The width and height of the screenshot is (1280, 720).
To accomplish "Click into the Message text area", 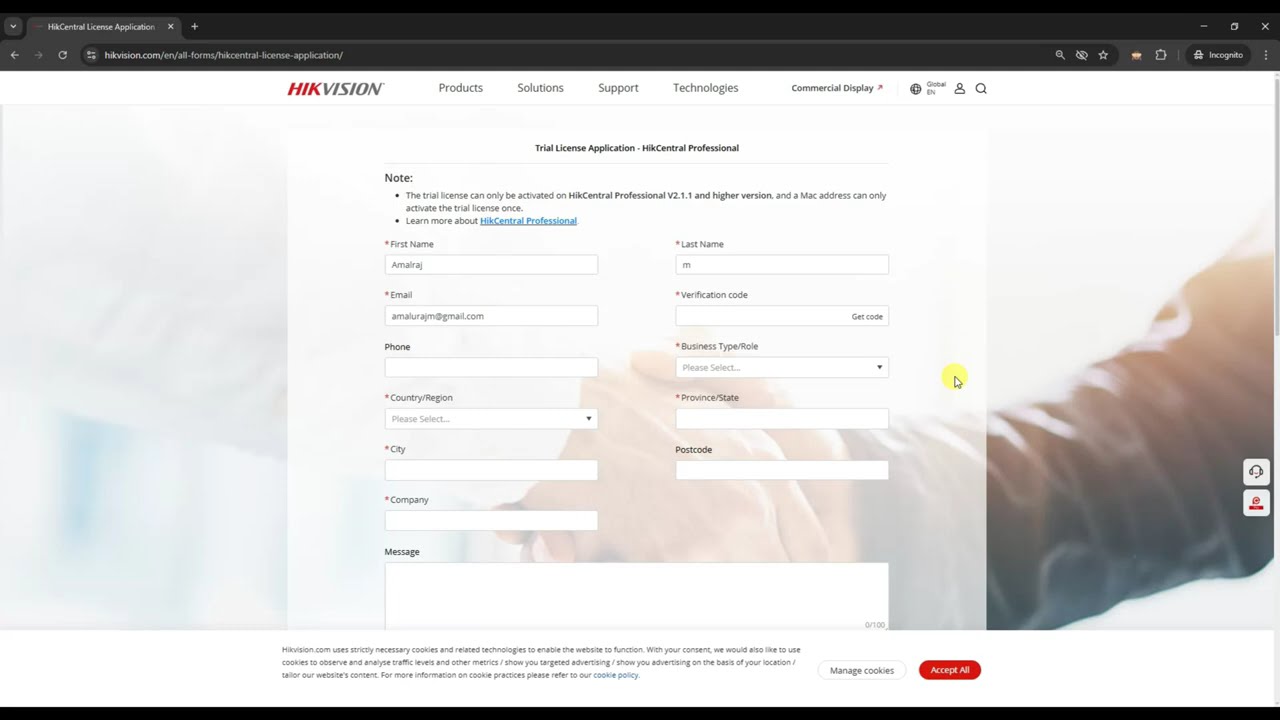I will click(x=636, y=596).
